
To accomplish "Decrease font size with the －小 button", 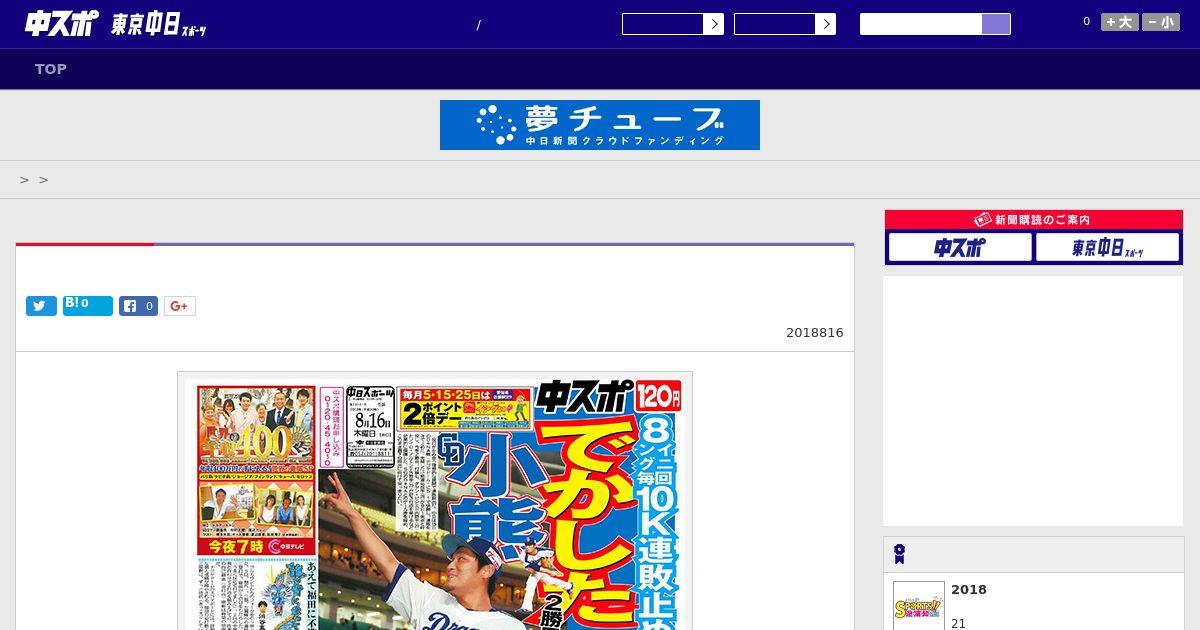I will coord(1161,22).
